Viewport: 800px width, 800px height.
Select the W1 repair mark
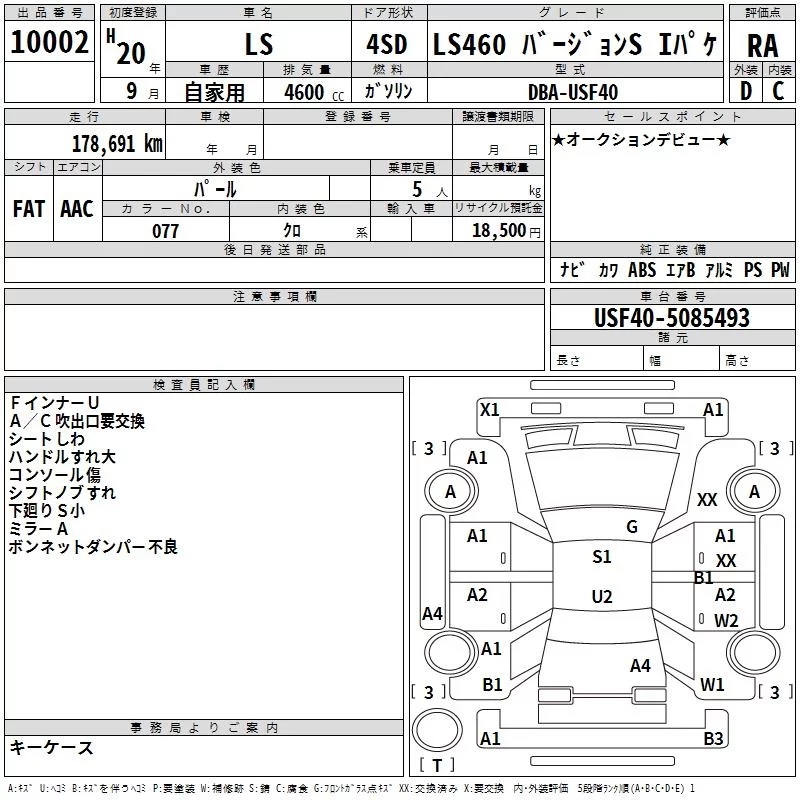(x=712, y=684)
